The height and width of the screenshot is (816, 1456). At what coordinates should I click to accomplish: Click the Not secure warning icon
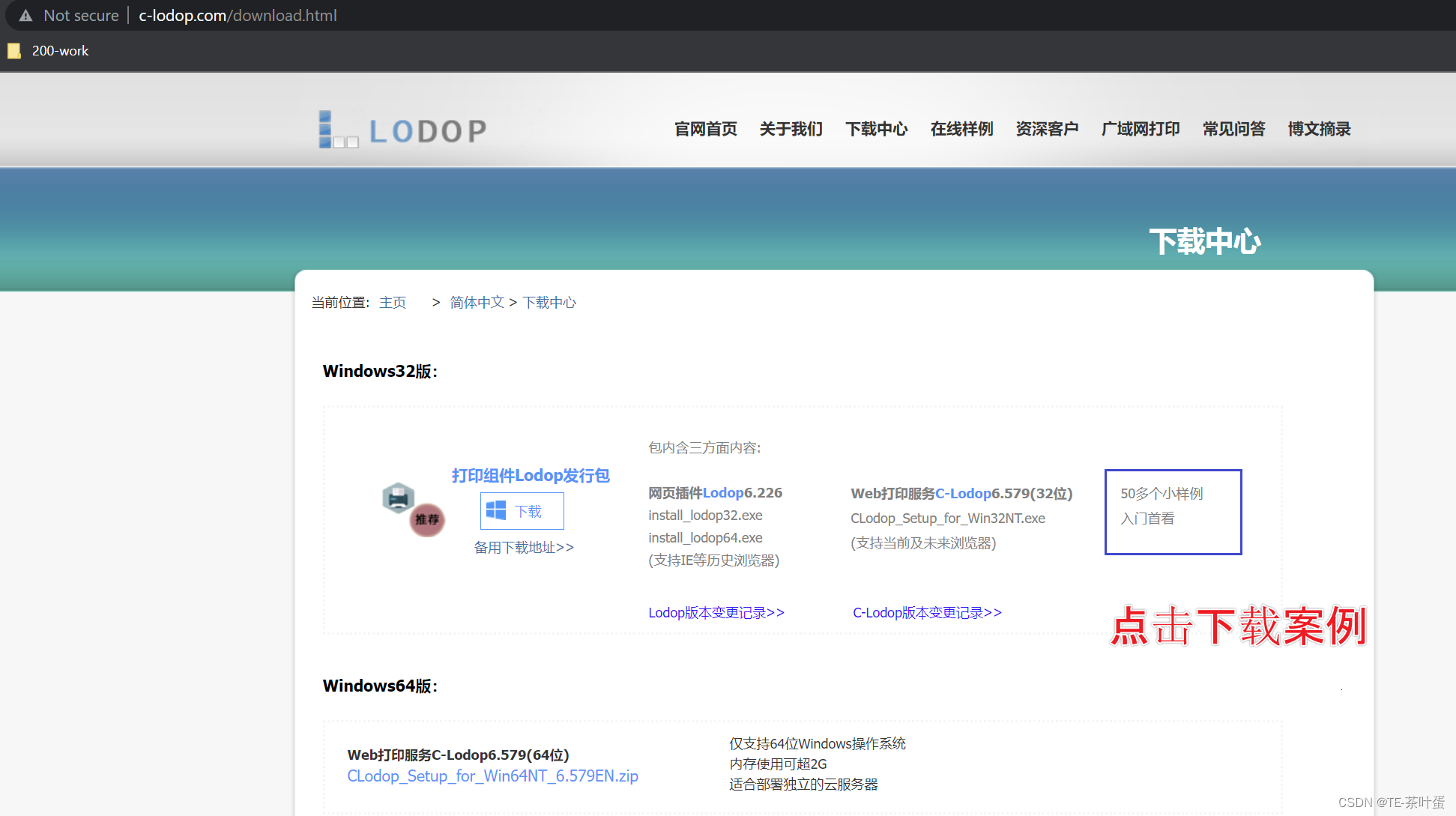(x=26, y=15)
